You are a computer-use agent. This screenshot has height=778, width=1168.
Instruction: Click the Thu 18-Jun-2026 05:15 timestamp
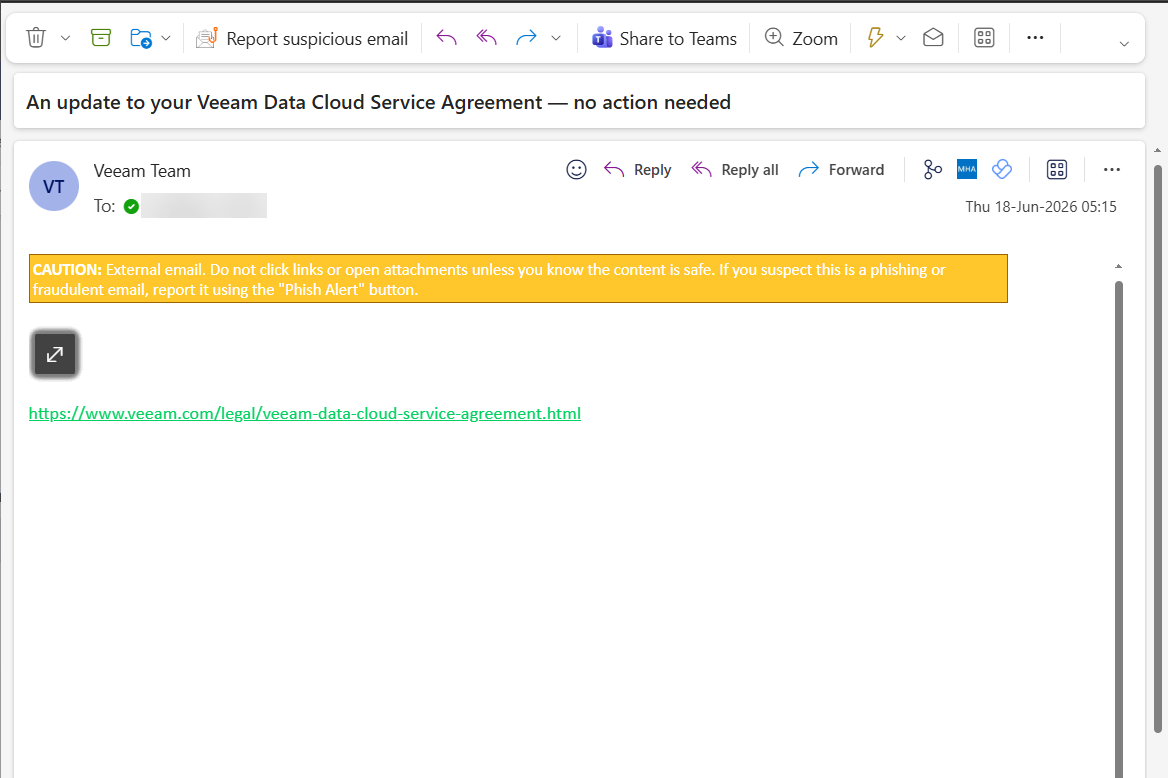click(x=1041, y=206)
